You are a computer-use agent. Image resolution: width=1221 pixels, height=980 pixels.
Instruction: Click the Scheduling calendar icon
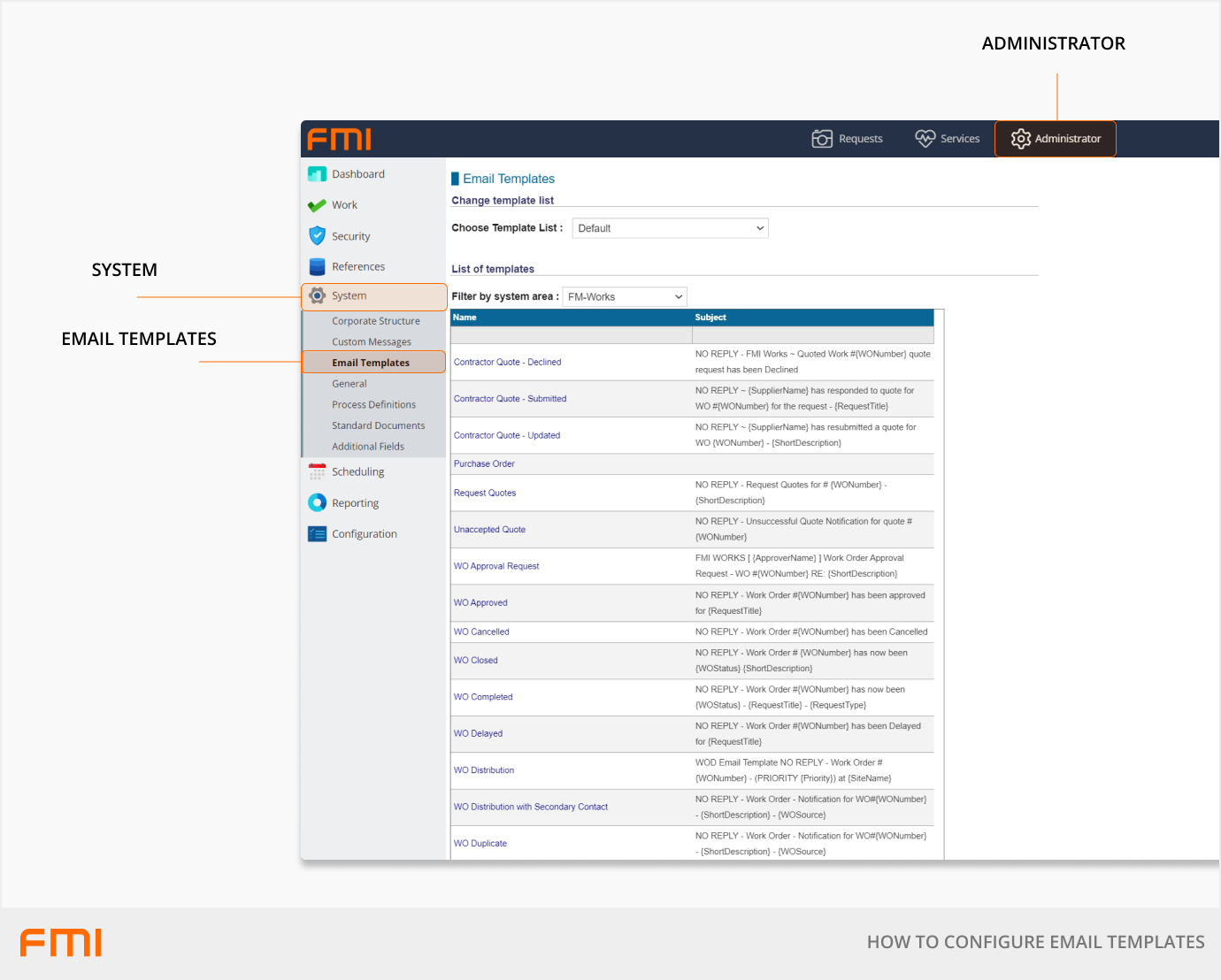coord(317,471)
